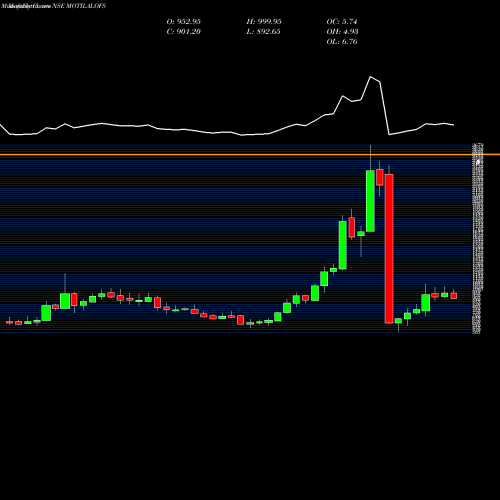
Task: Click the NSE MOTILALOFS chart title
Action: pyautogui.click(x=79, y=6)
